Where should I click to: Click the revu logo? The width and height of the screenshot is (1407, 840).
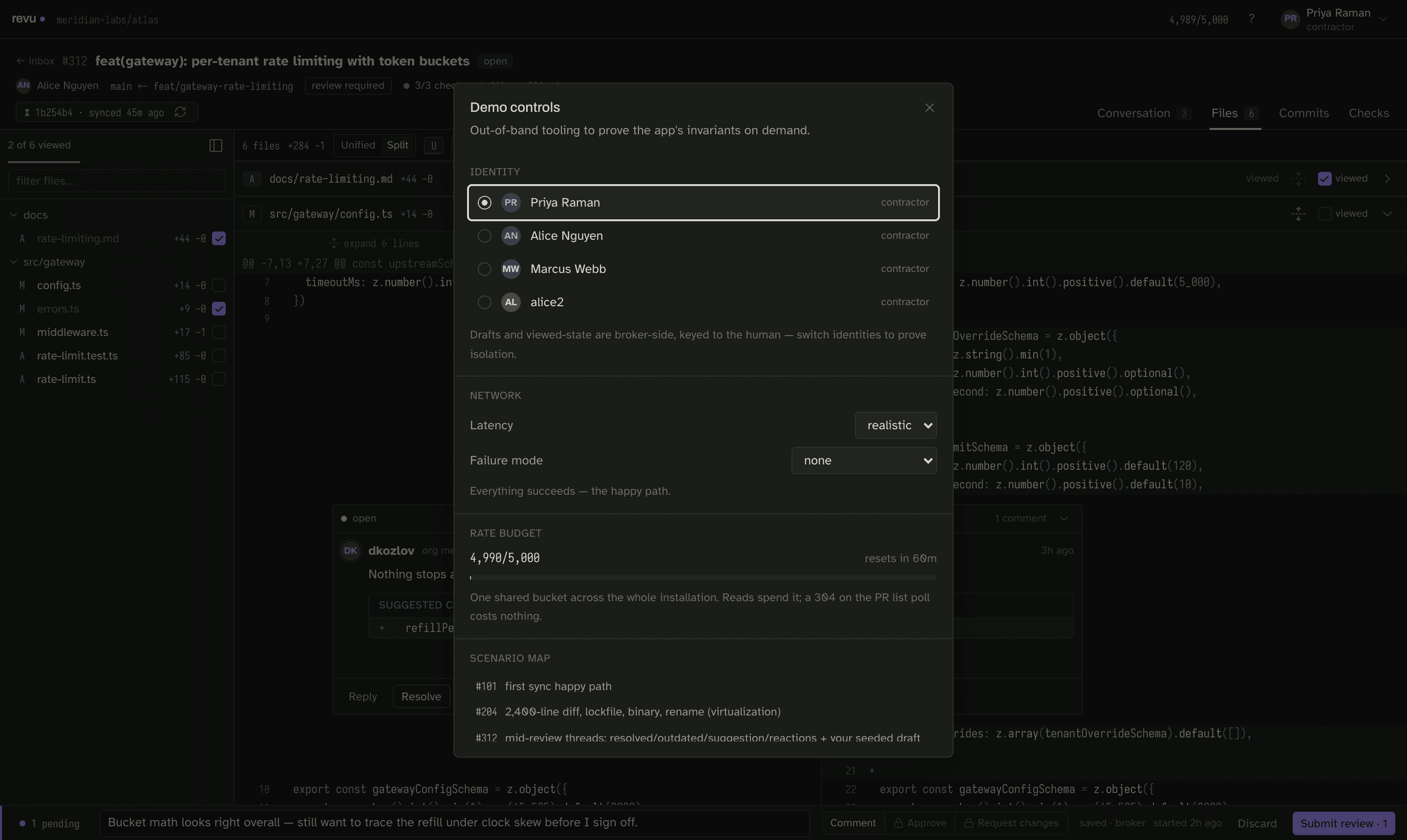click(x=28, y=19)
